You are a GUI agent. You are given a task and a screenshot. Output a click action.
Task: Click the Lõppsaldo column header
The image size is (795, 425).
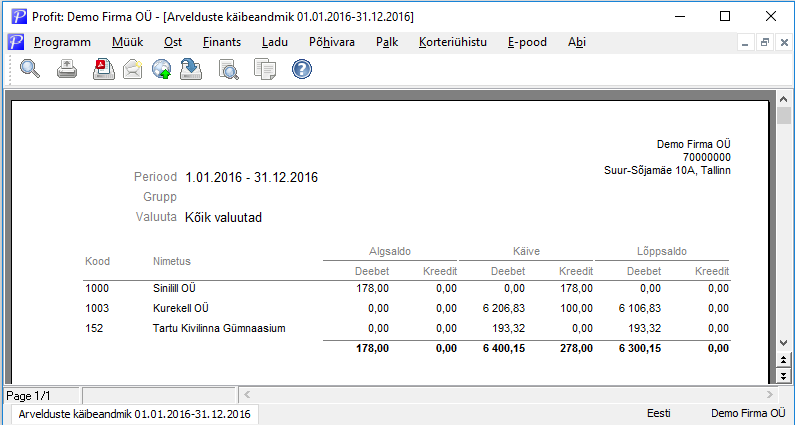[x=662, y=251]
